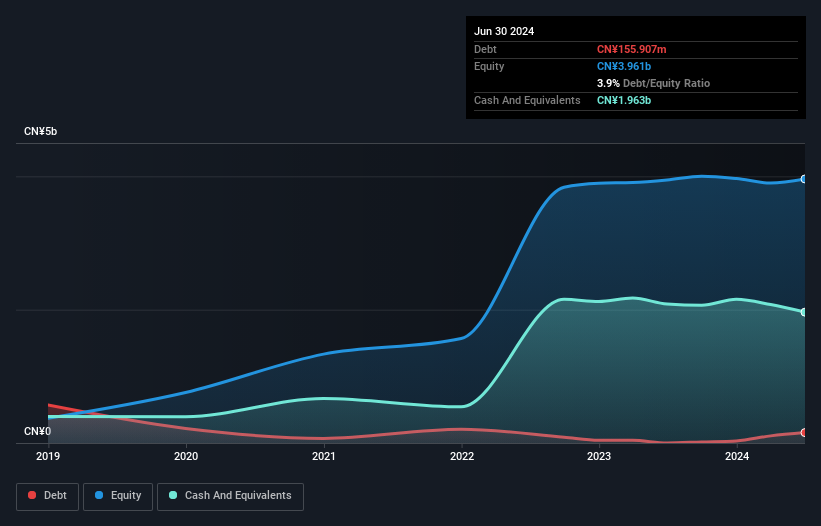Toggle the Debt series legend button
The image size is (821, 526).
click(47, 496)
